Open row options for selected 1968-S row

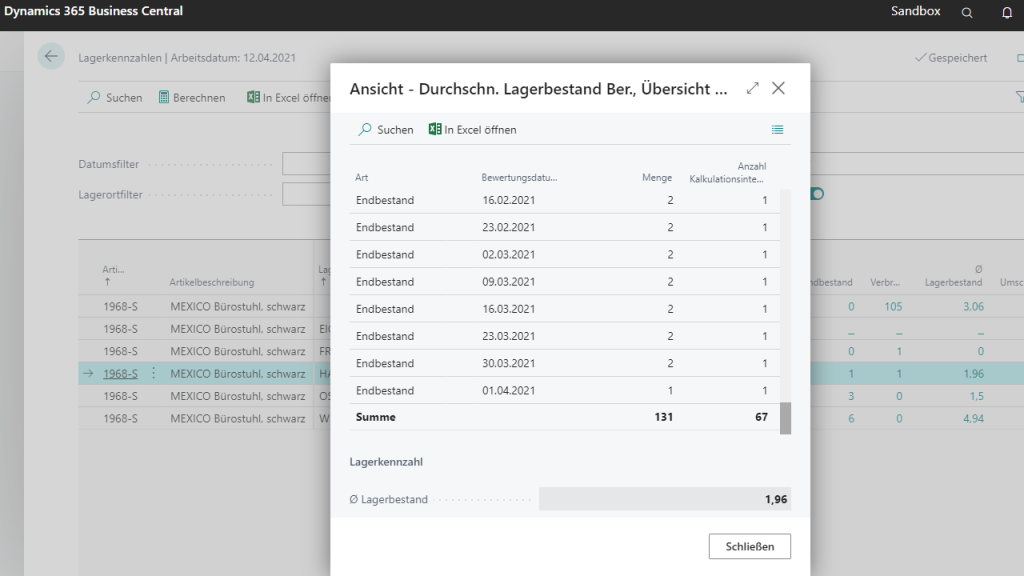coord(153,374)
